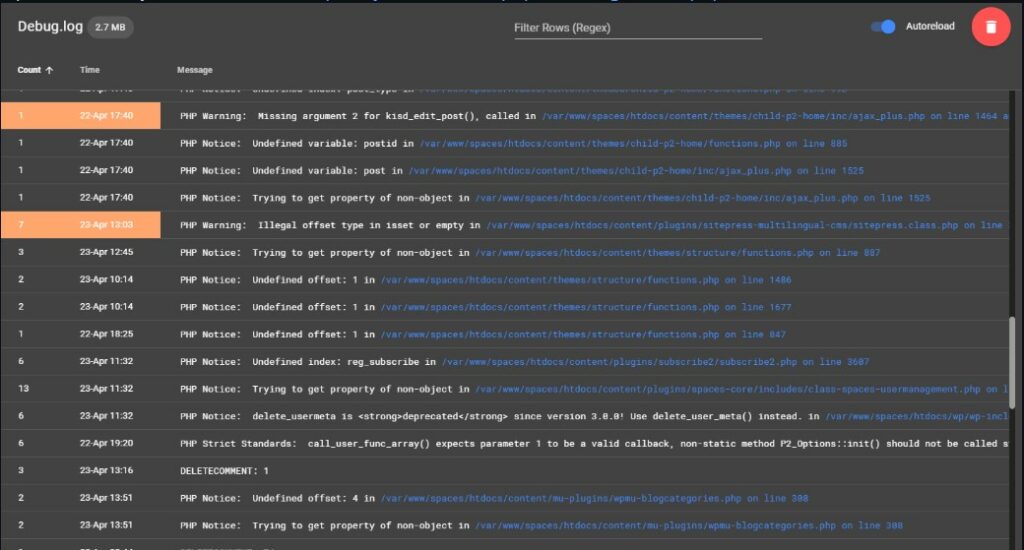This screenshot has width=1024, height=550.
Task: Click the red trash delete log button
Action: [x=991, y=27]
